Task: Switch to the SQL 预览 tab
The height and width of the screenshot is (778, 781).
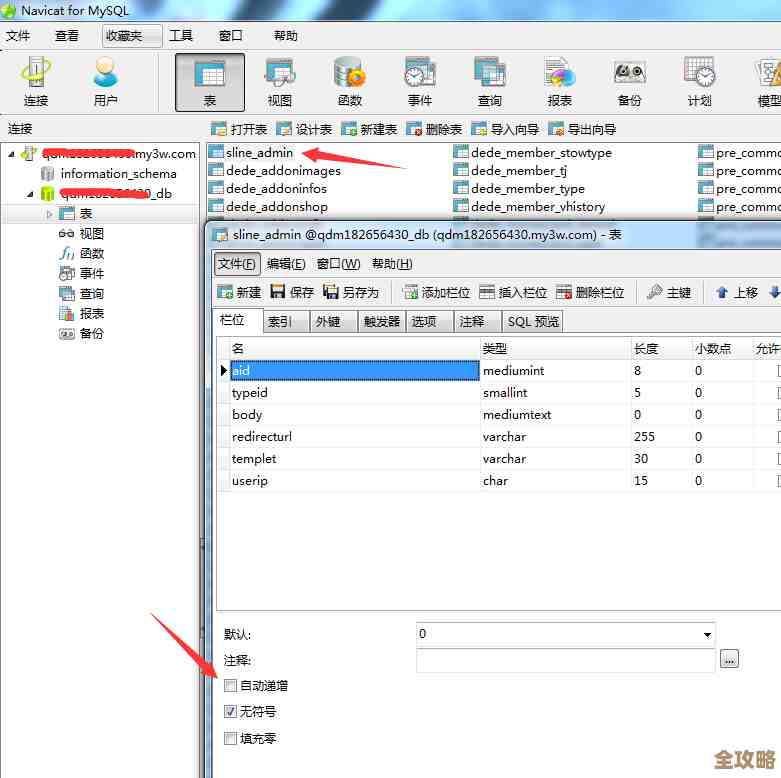Action: point(533,322)
